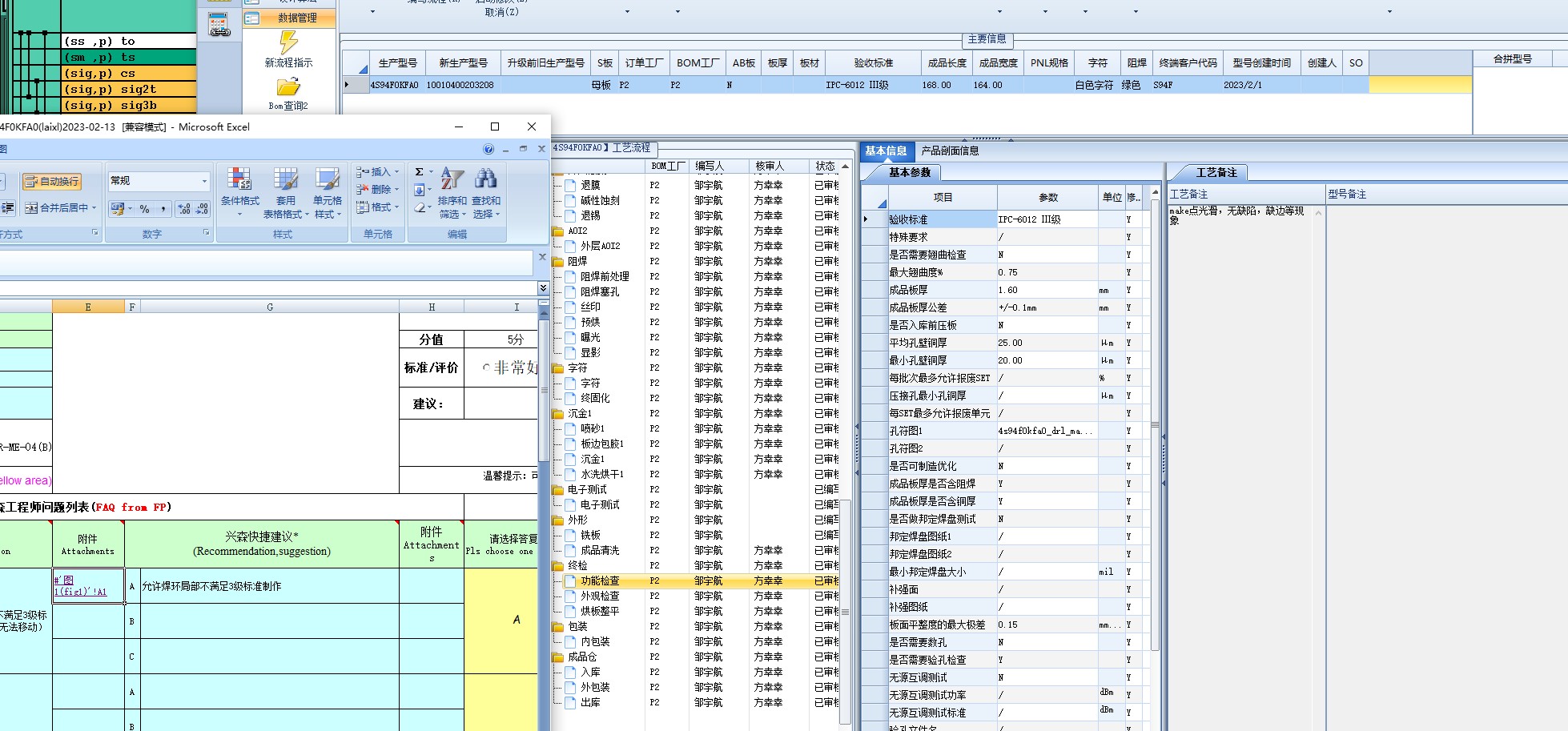The height and width of the screenshot is (731, 1568).
Task: Click the Clear eraser icon
Action: [420, 207]
